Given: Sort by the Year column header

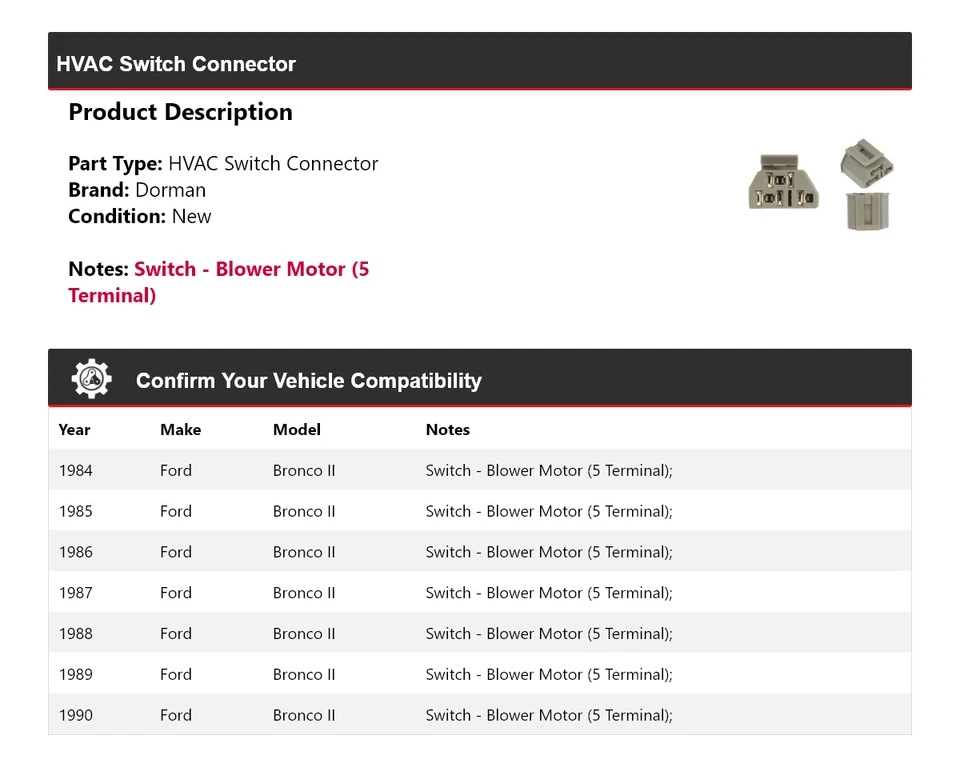Looking at the screenshot, I should 74,430.
